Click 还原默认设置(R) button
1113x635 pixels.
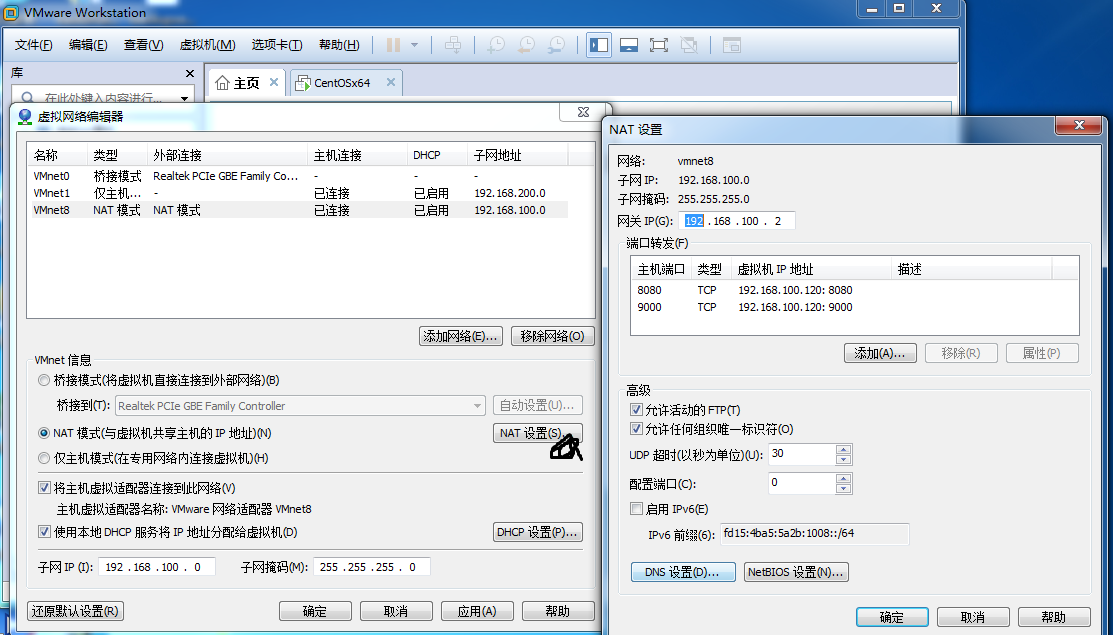[75, 611]
